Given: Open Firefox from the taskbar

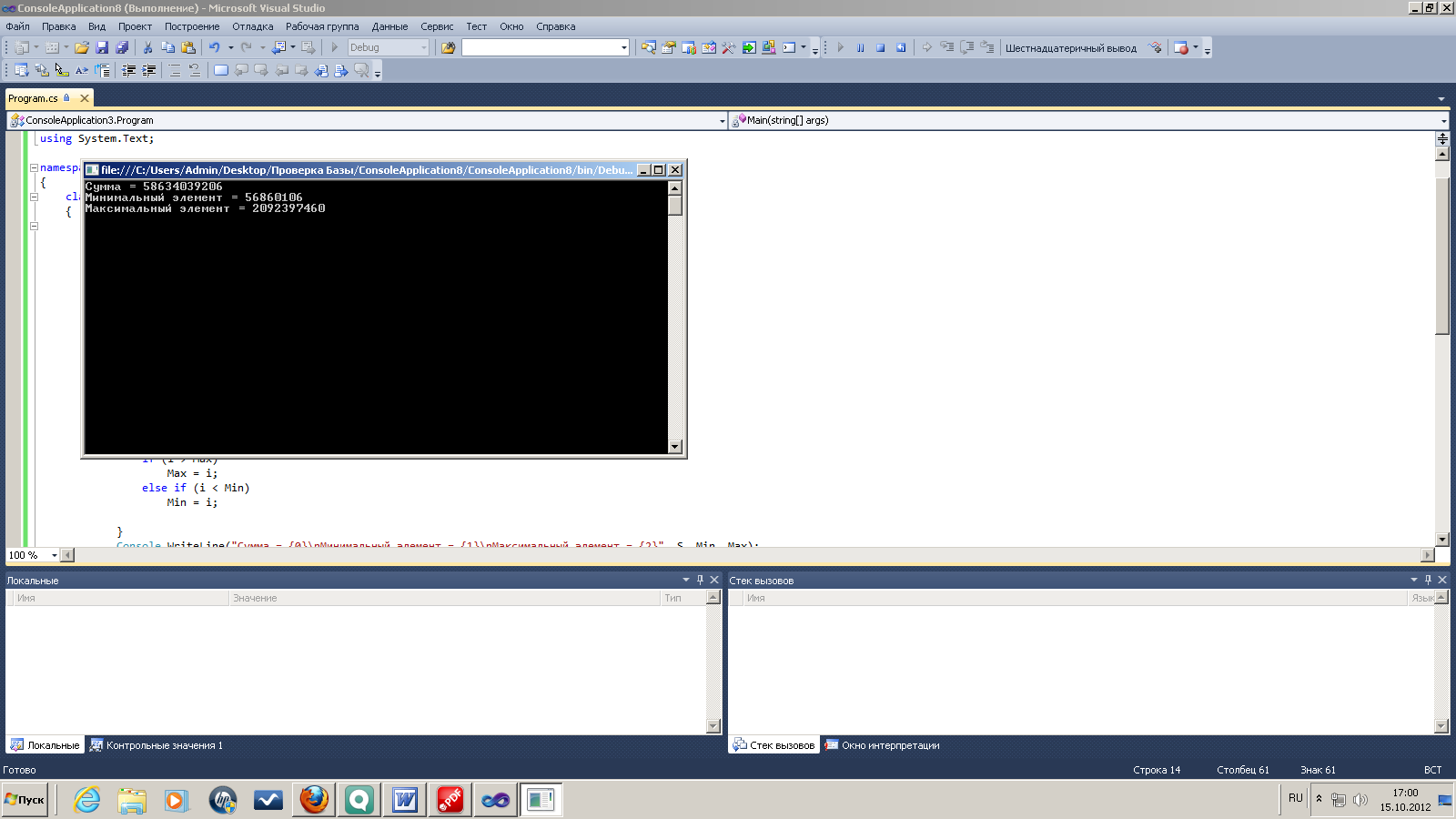Looking at the screenshot, I should pos(314,800).
